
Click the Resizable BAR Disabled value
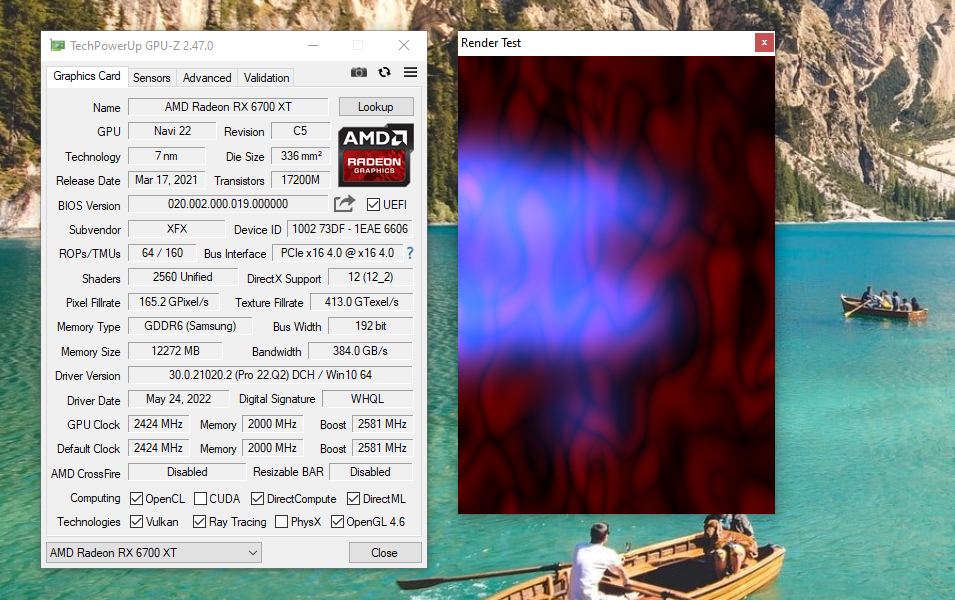(x=370, y=471)
